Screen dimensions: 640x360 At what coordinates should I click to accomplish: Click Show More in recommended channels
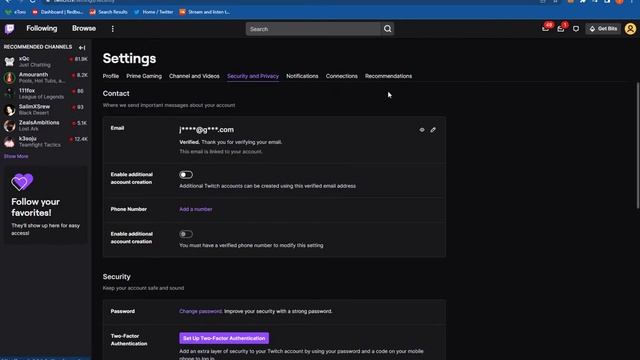tap(16, 156)
